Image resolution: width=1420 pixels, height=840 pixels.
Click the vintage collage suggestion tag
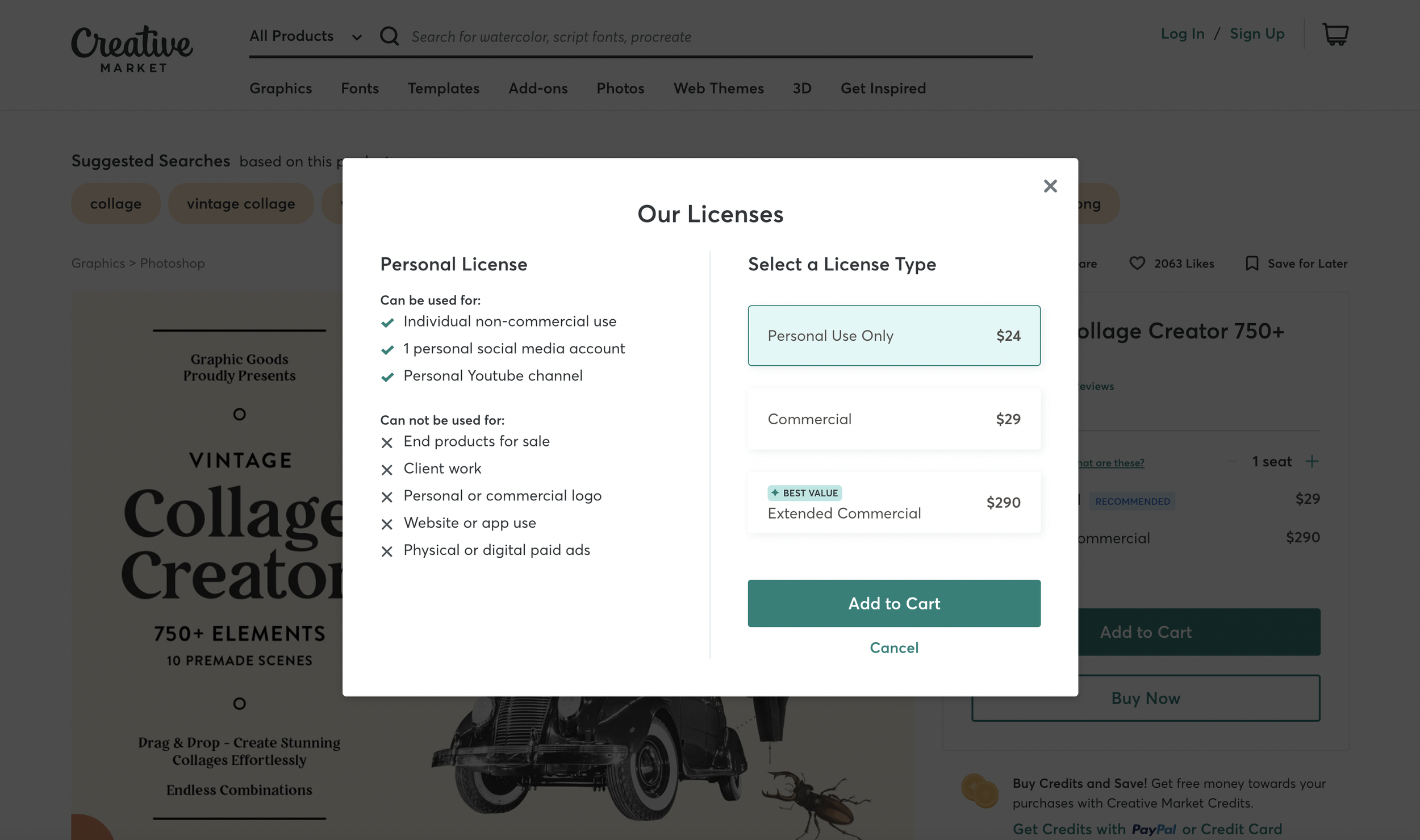[x=241, y=204]
